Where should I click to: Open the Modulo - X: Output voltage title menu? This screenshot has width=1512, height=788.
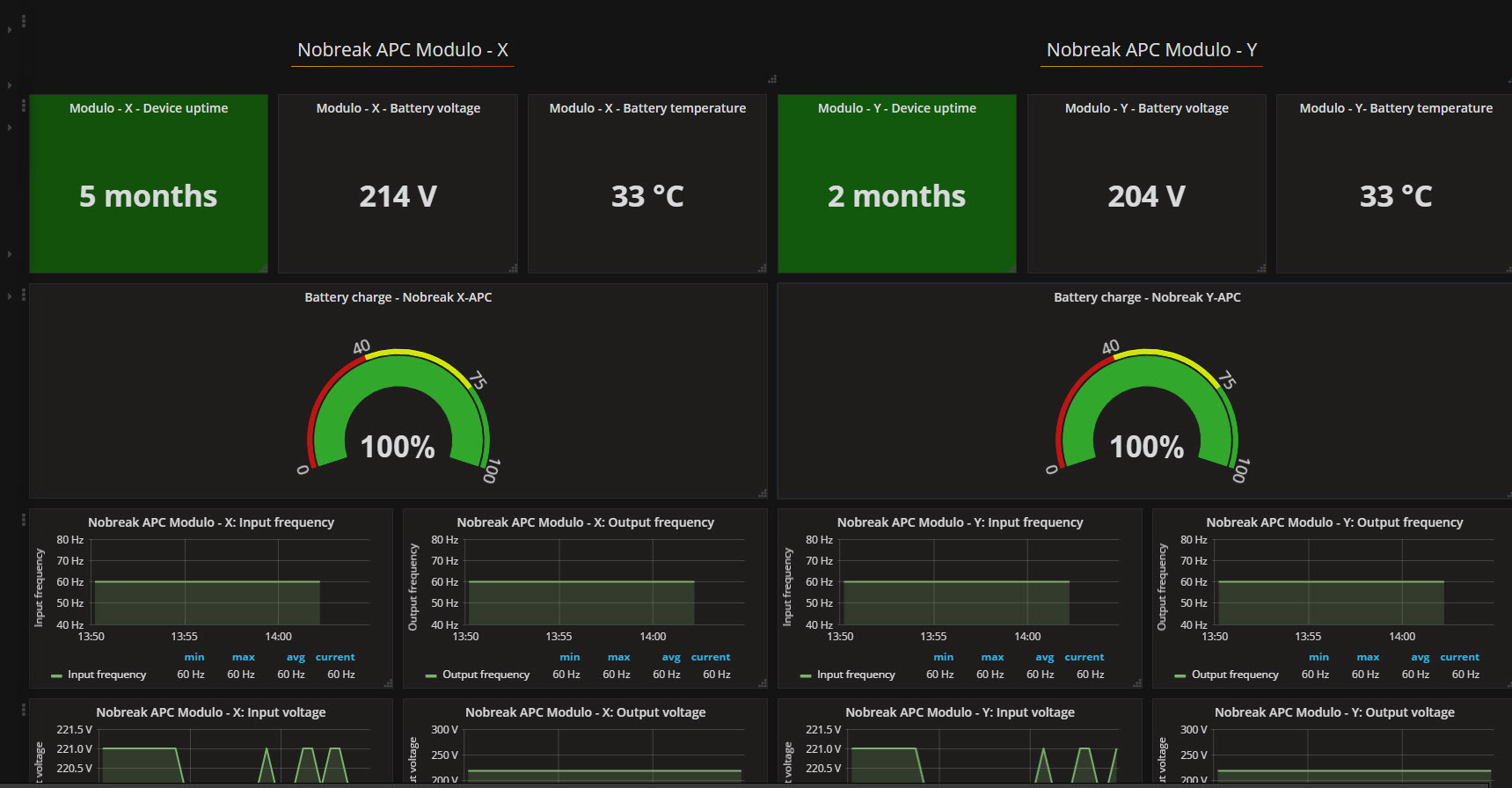click(x=586, y=712)
